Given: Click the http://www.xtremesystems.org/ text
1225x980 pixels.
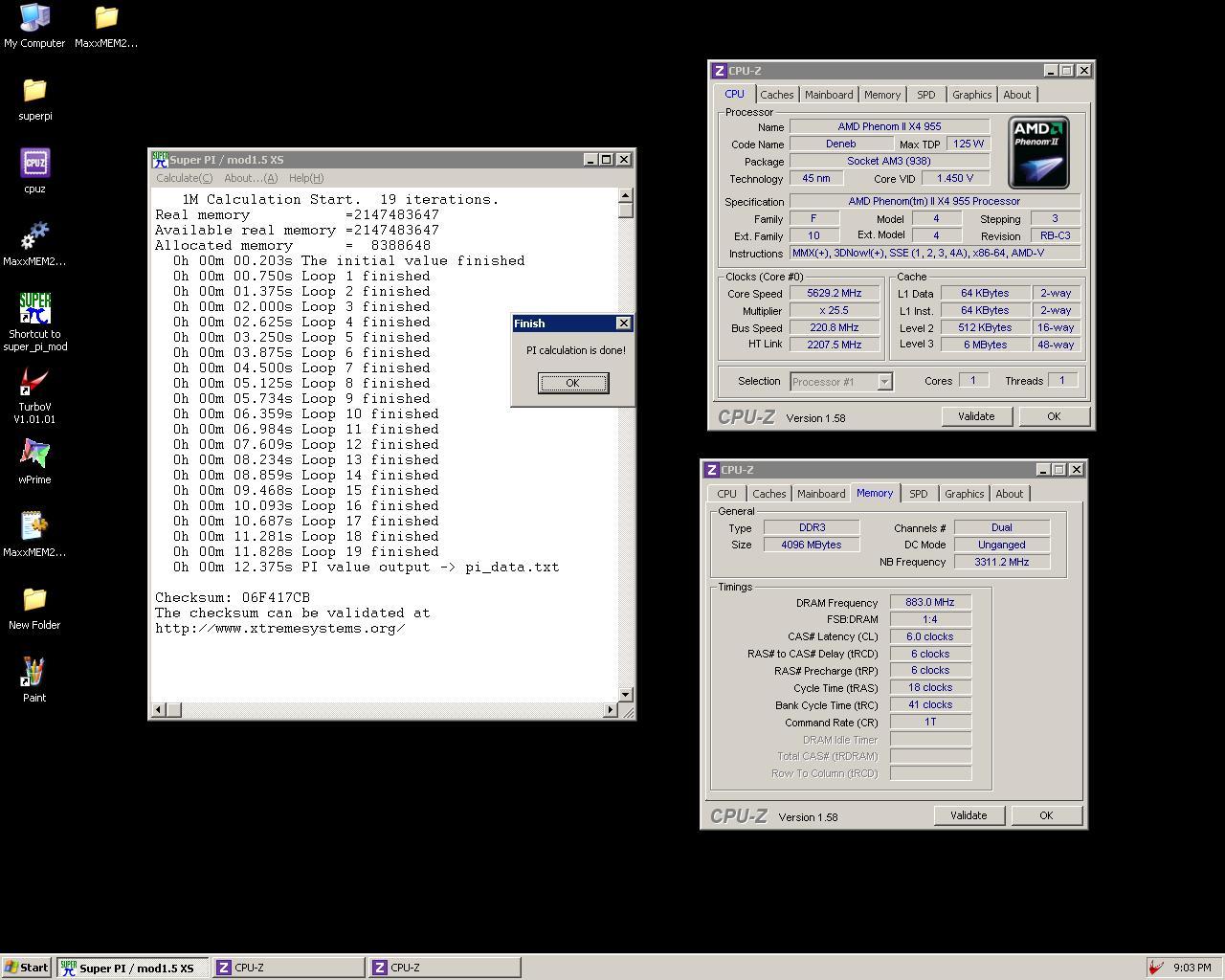Looking at the screenshot, I should coord(279,629).
